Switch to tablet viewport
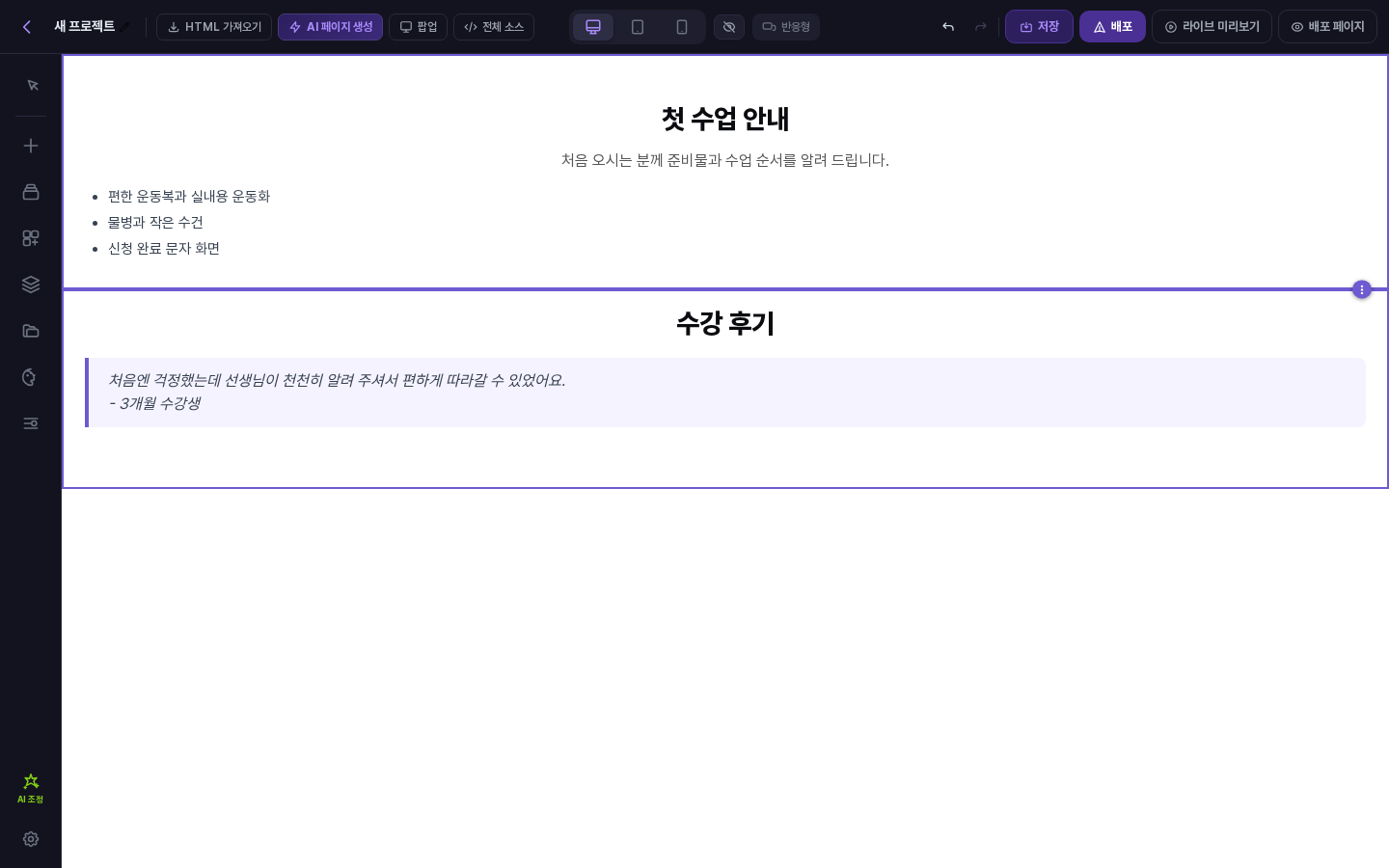1389x868 pixels. tap(638, 27)
